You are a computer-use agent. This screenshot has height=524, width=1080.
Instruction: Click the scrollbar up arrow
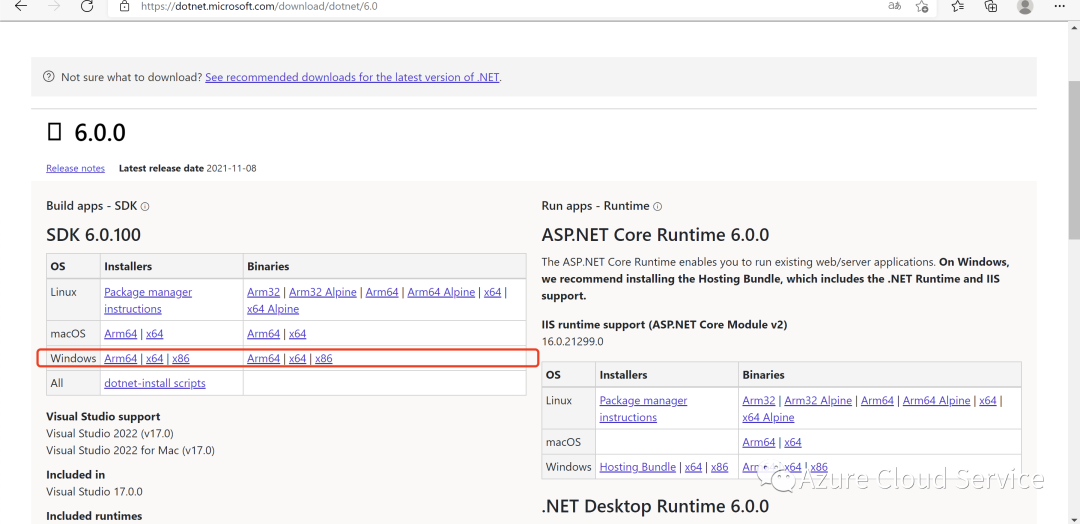pyautogui.click(x=1074, y=28)
